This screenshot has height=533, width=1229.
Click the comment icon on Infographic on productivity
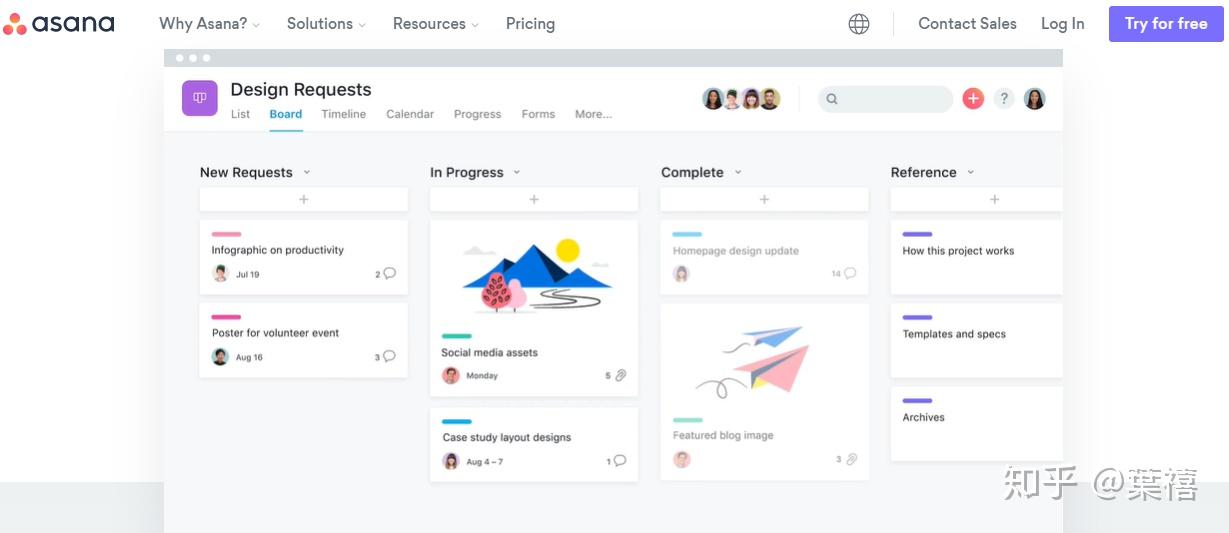point(389,273)
